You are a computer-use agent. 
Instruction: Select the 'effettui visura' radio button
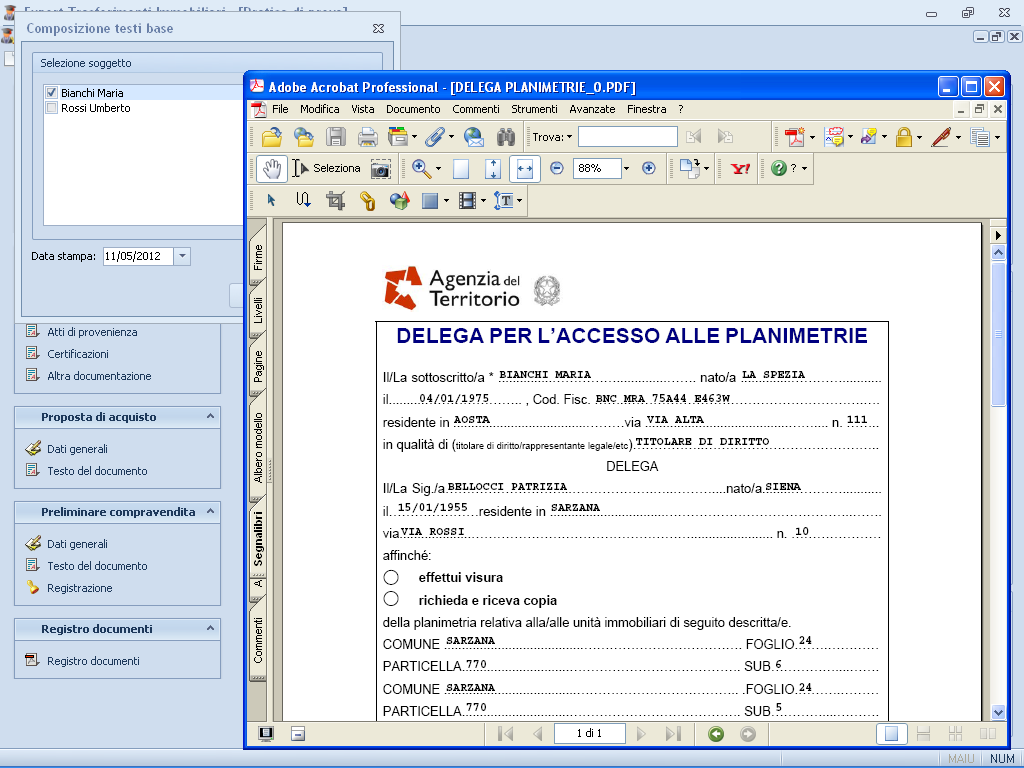(x=391, y=577)
